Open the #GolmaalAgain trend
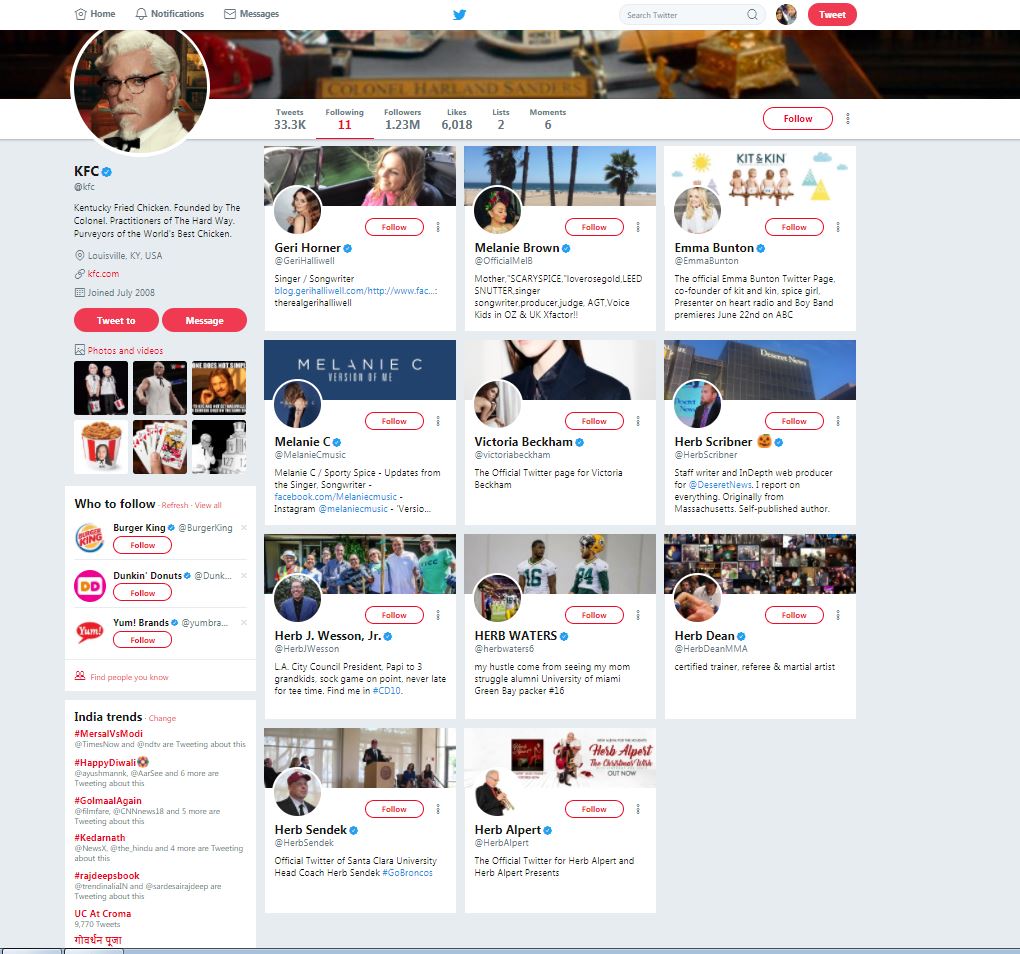The image size is (1020, 954). tap(108, 801)
